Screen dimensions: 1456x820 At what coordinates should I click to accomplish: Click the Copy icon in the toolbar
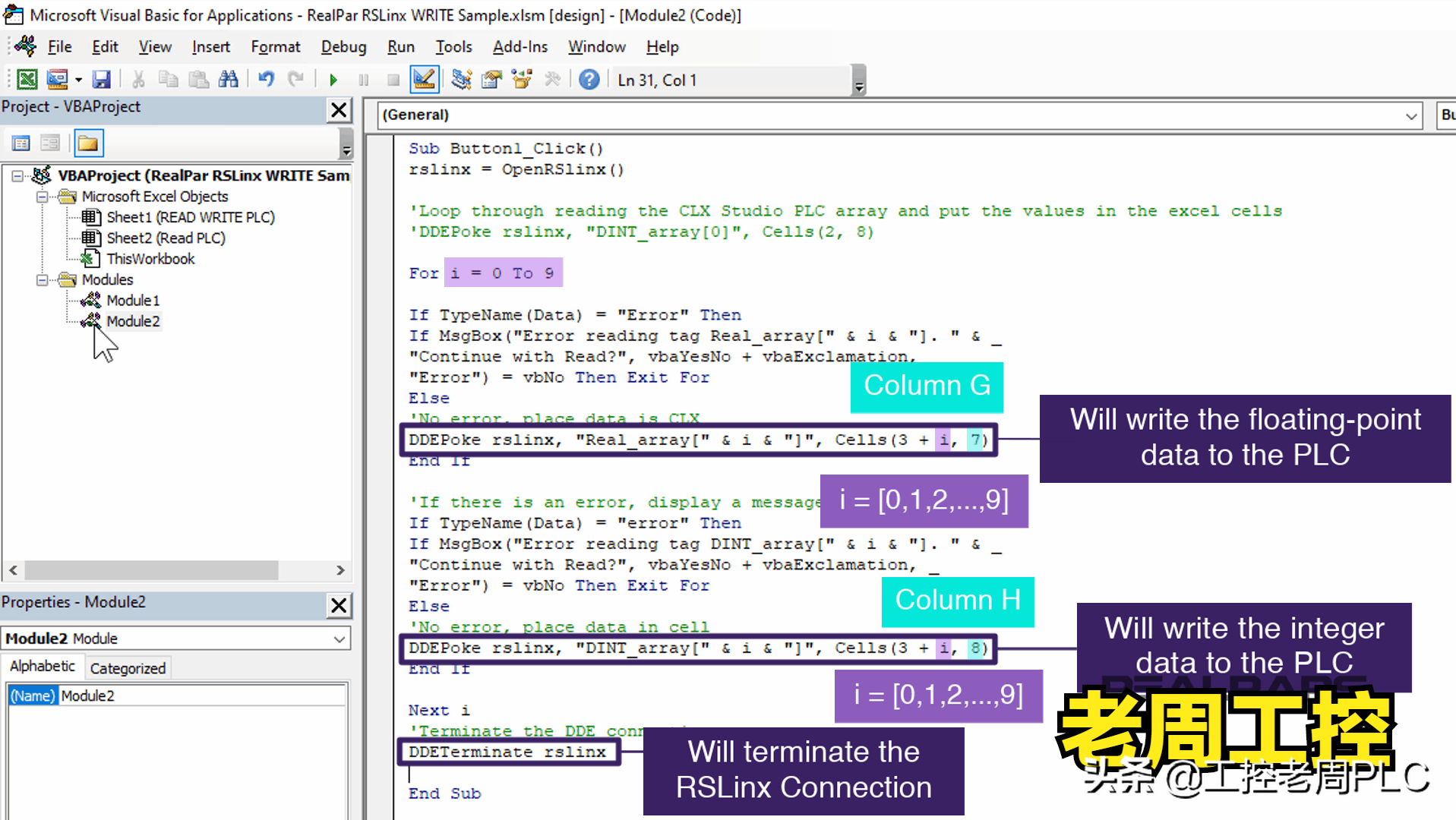[168, 79]
